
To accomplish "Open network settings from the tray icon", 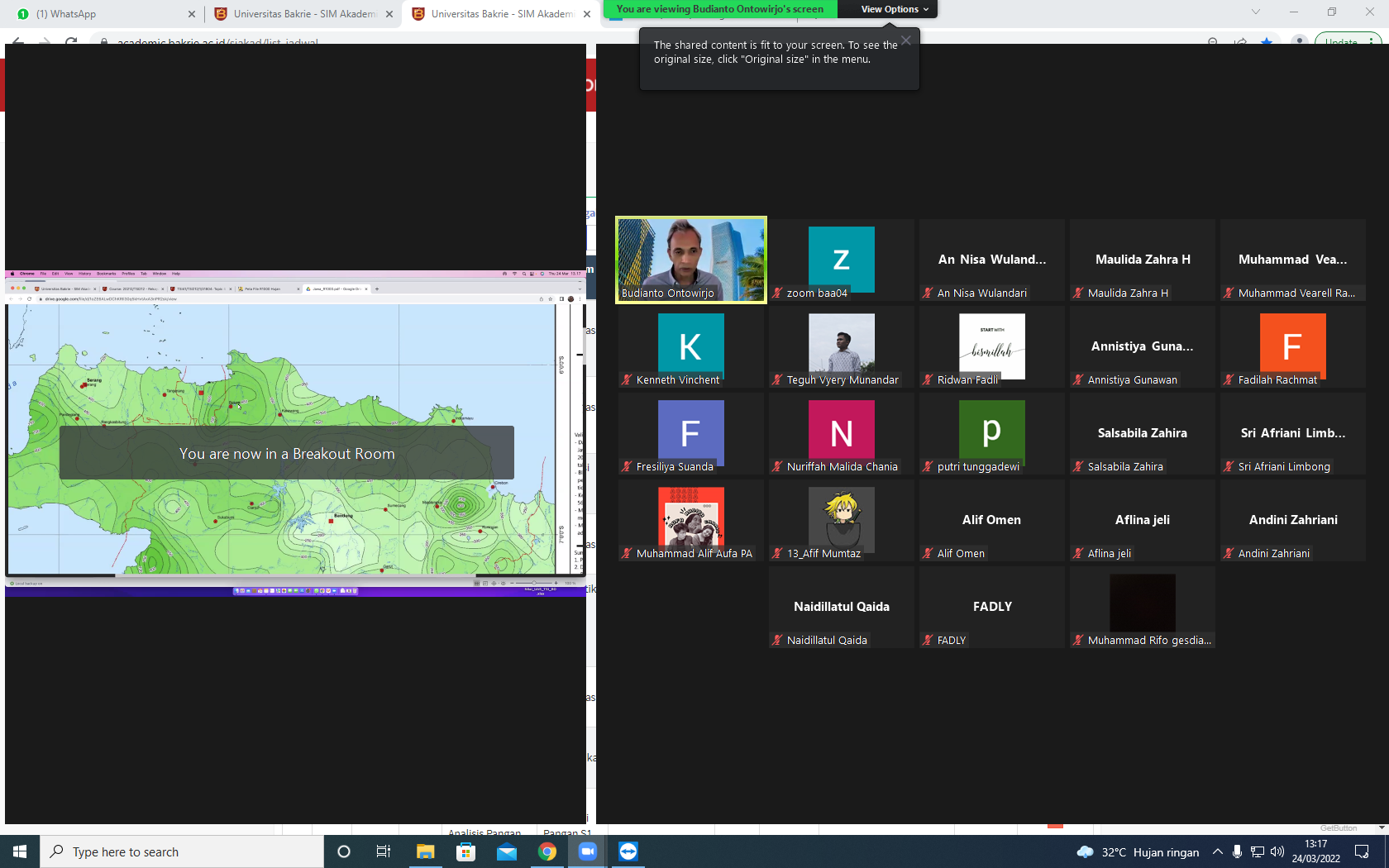I will click(x=1257, y=851).
